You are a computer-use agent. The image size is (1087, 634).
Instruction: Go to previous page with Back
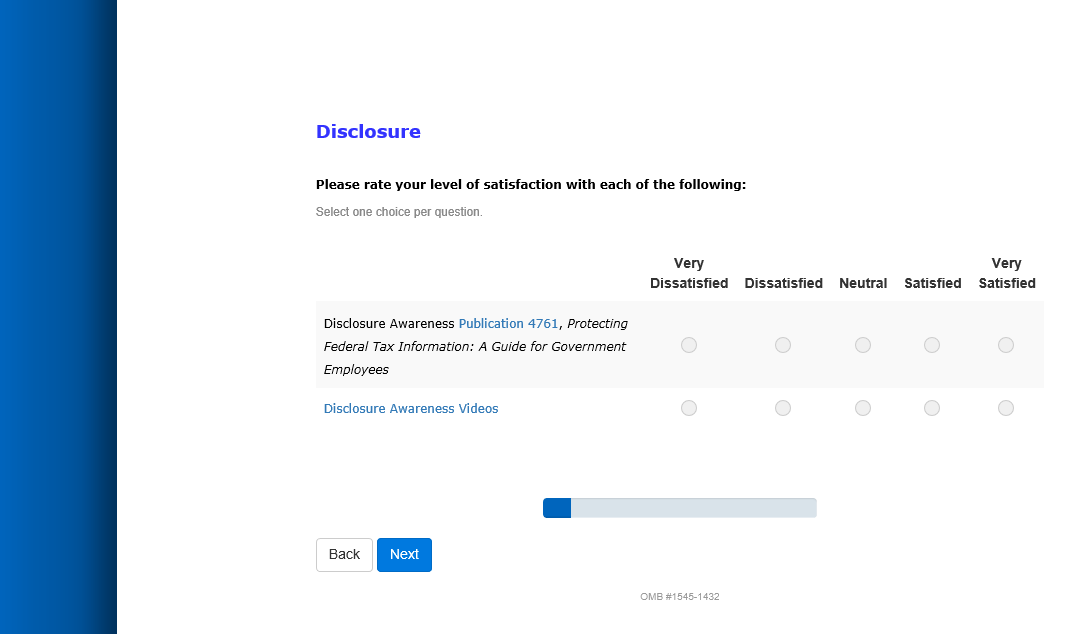(x=344, y=555)
